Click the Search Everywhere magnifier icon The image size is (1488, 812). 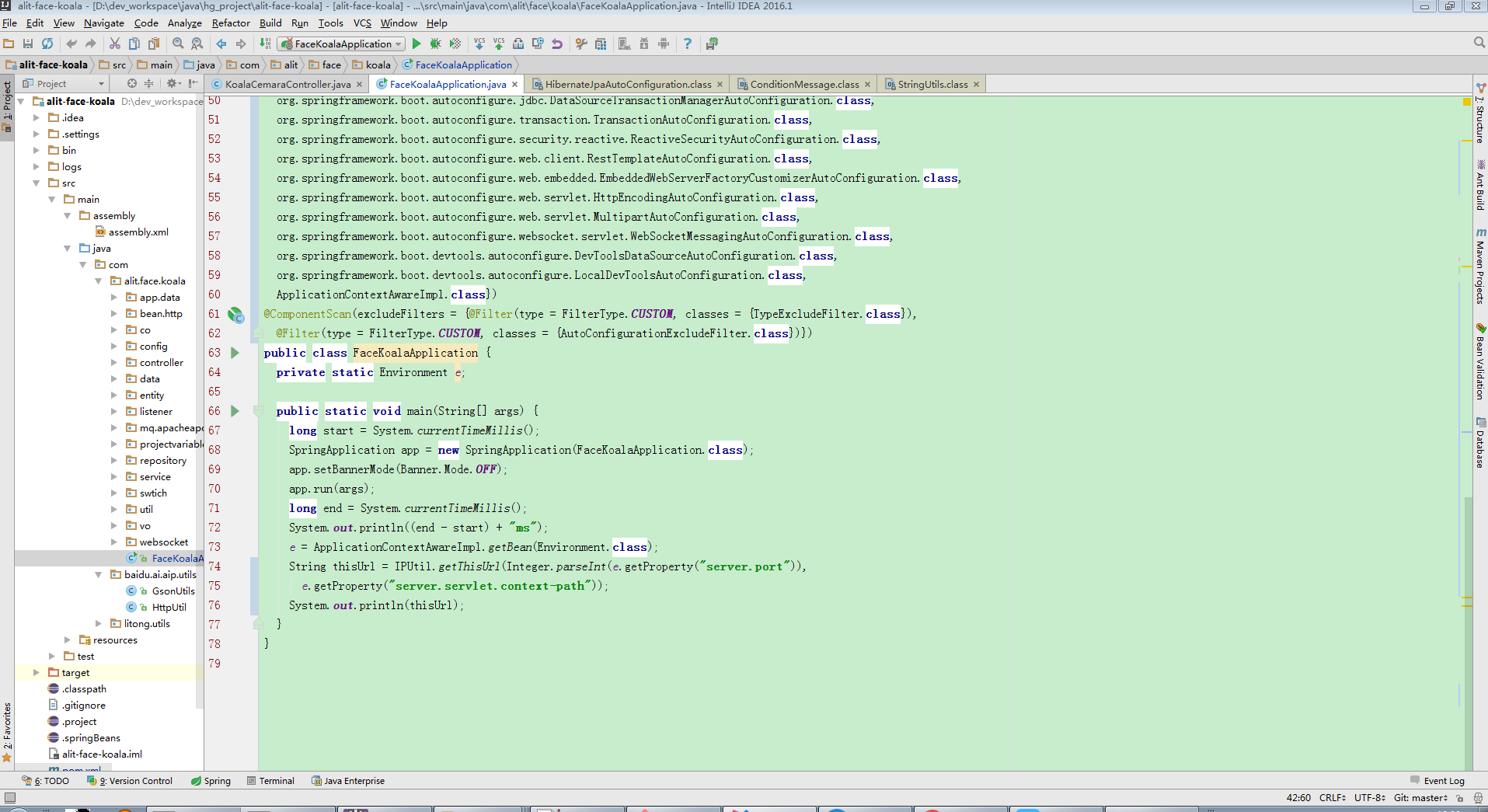click(x=1479, y=43)
